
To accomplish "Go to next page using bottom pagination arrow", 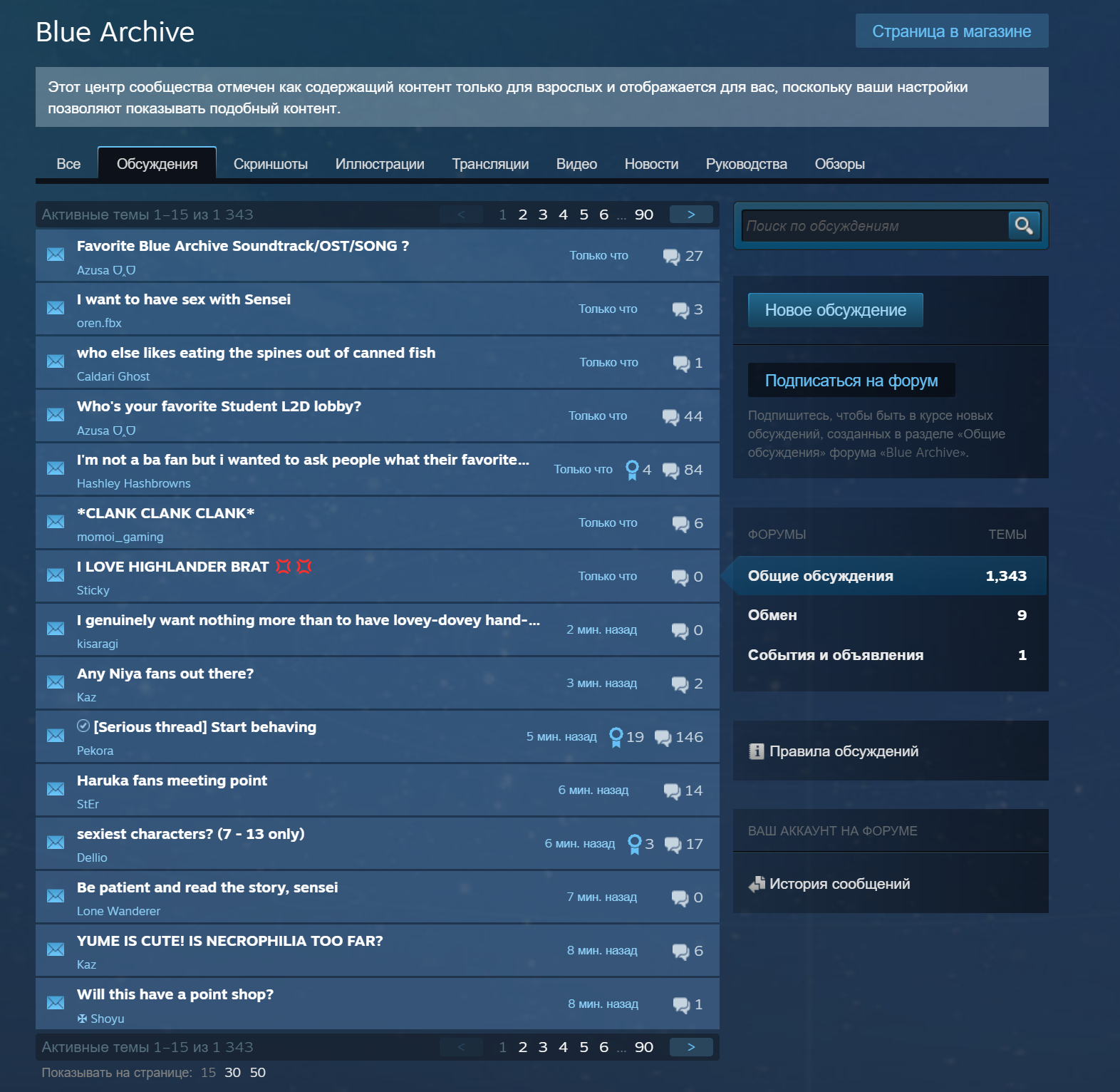I will (x=691, y=1047).
